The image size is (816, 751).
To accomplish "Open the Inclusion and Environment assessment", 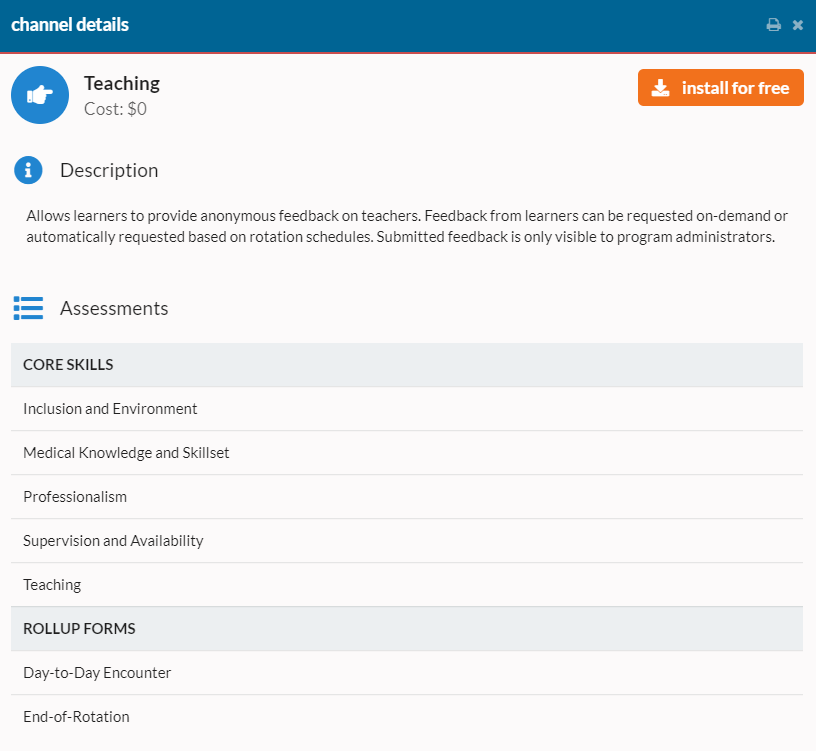I will [110, 408].
